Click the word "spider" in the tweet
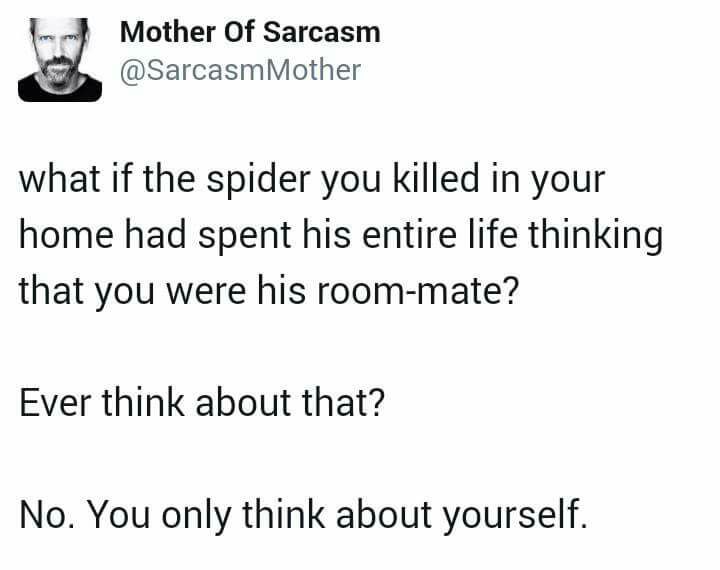 259,180
